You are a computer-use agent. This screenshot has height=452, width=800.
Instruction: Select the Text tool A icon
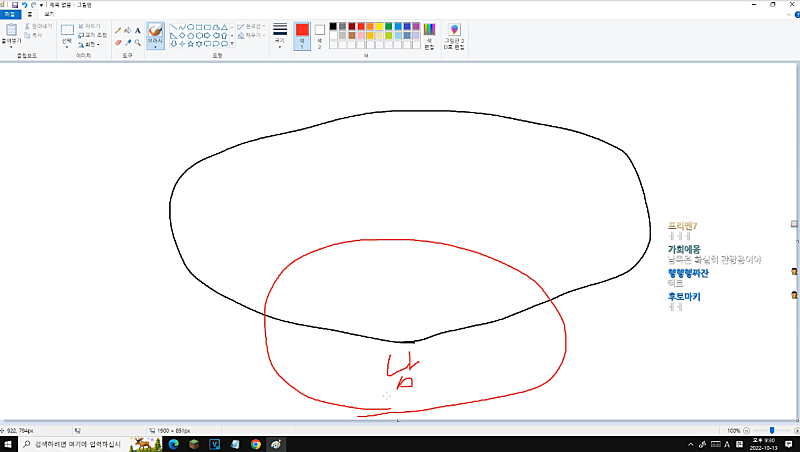(137, 31)
